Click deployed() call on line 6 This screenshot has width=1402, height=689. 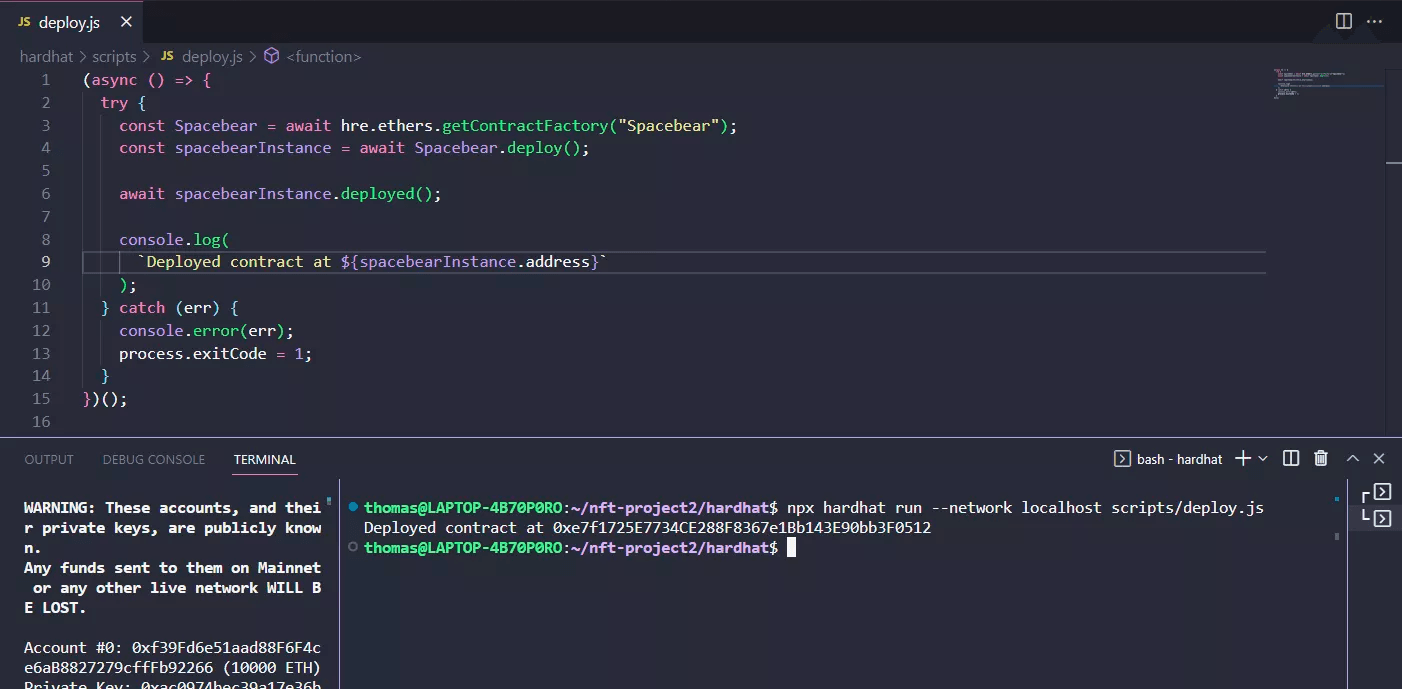[391, 194]
